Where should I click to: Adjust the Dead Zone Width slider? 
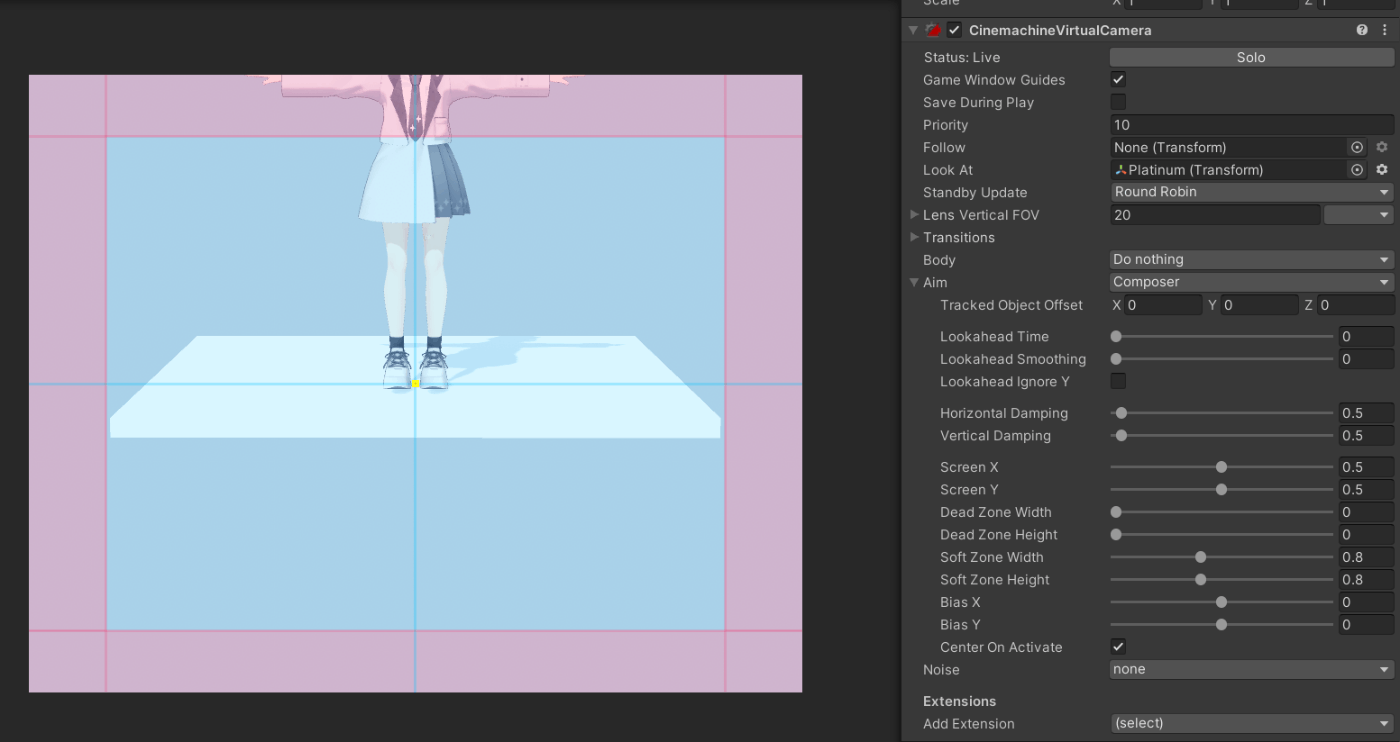click(1221, 512)
